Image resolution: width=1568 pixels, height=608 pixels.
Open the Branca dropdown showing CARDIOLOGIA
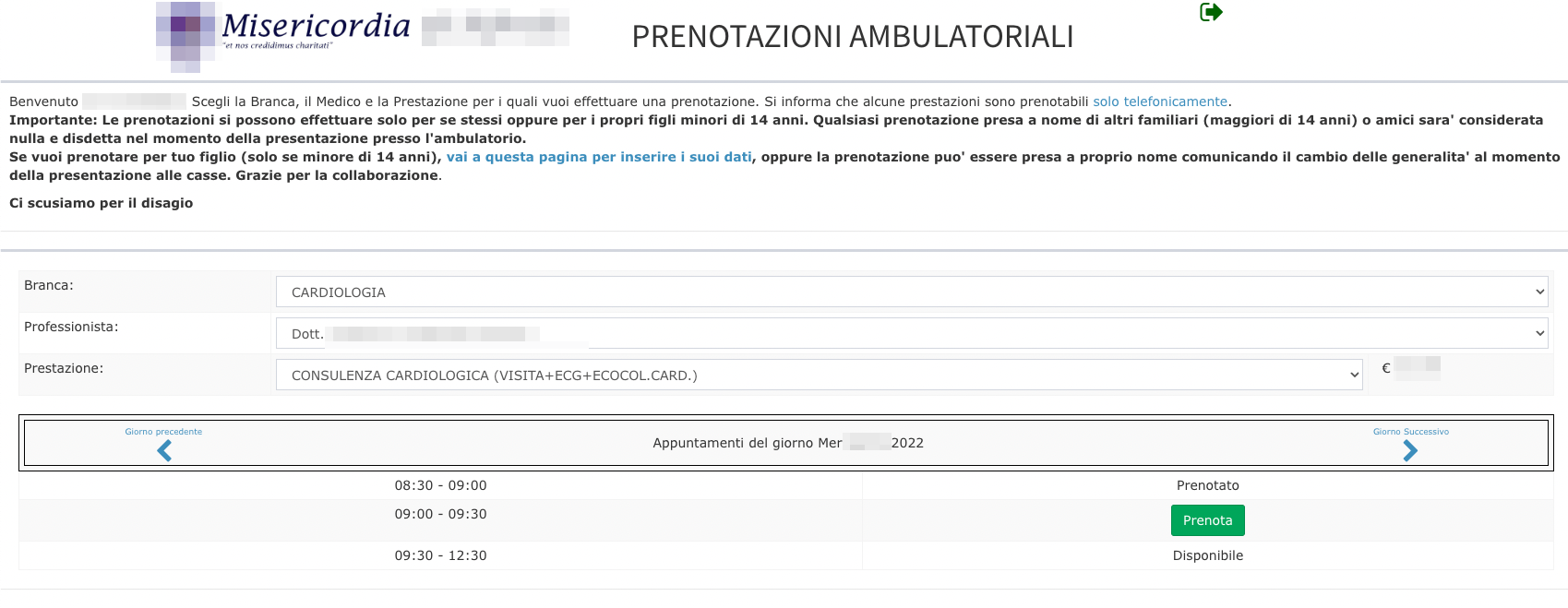(x=911, y=292)
